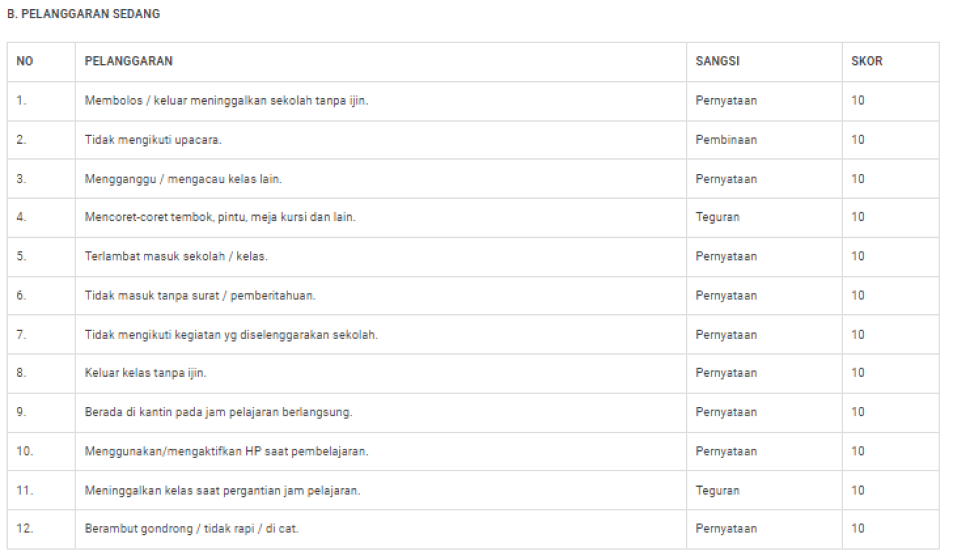This screenshot has width=953, height=560.
Task: Click the SKOR column header
Action: (x=866, y=61)
